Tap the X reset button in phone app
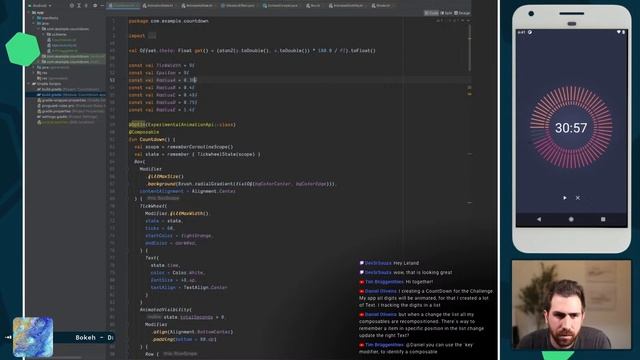Viewport: 640px width, 360px height. [578, 198]
